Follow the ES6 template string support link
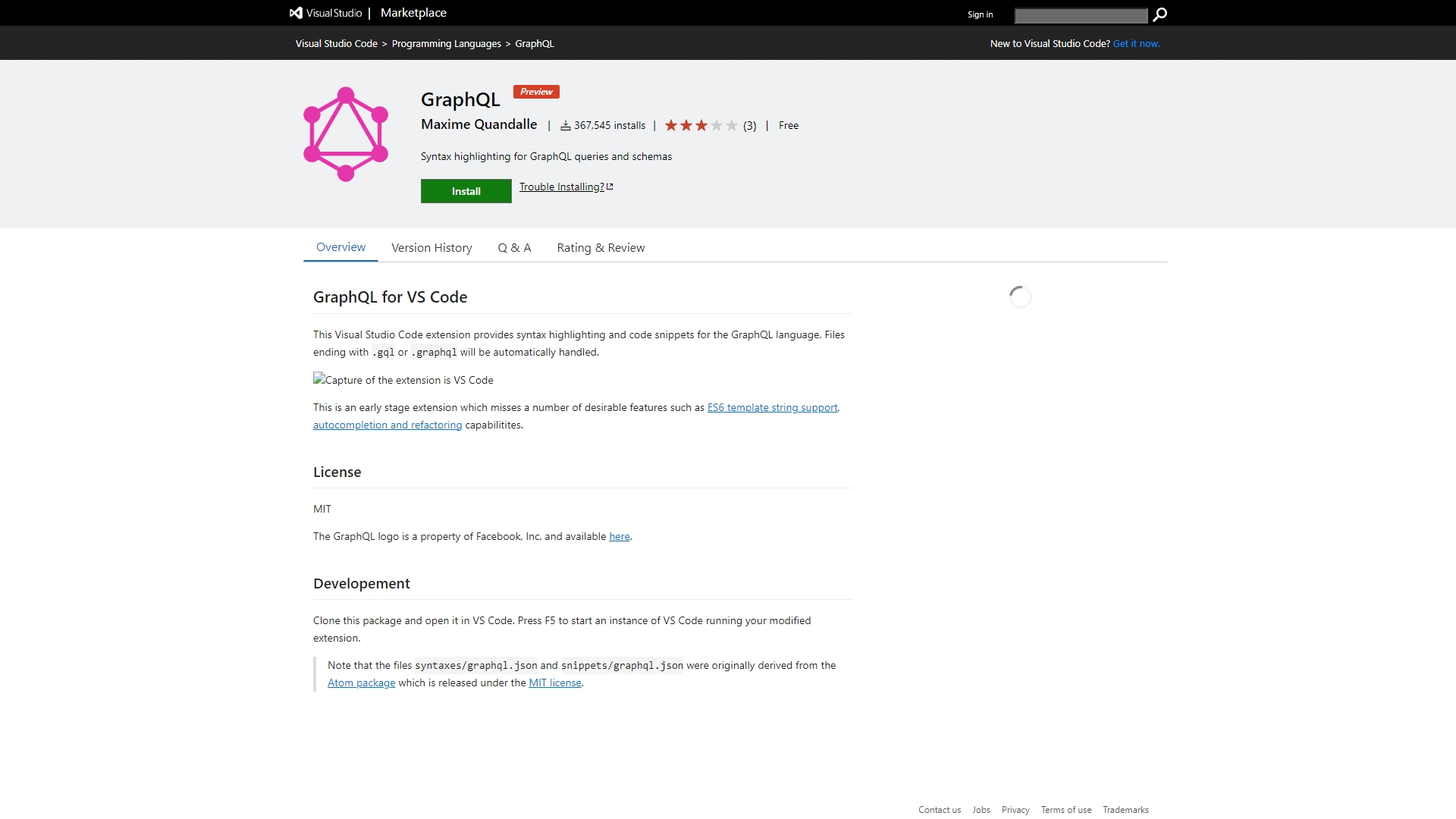Image resolution: width=1456 pixels, height=819 pixels. pos(772,407)
